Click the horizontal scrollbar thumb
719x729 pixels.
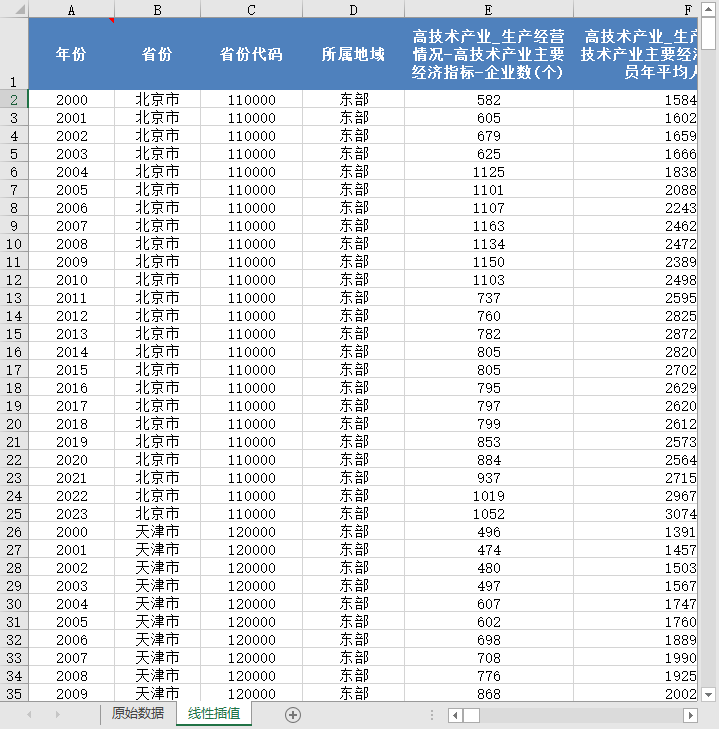pyautogui.click(x=471, y=715)
